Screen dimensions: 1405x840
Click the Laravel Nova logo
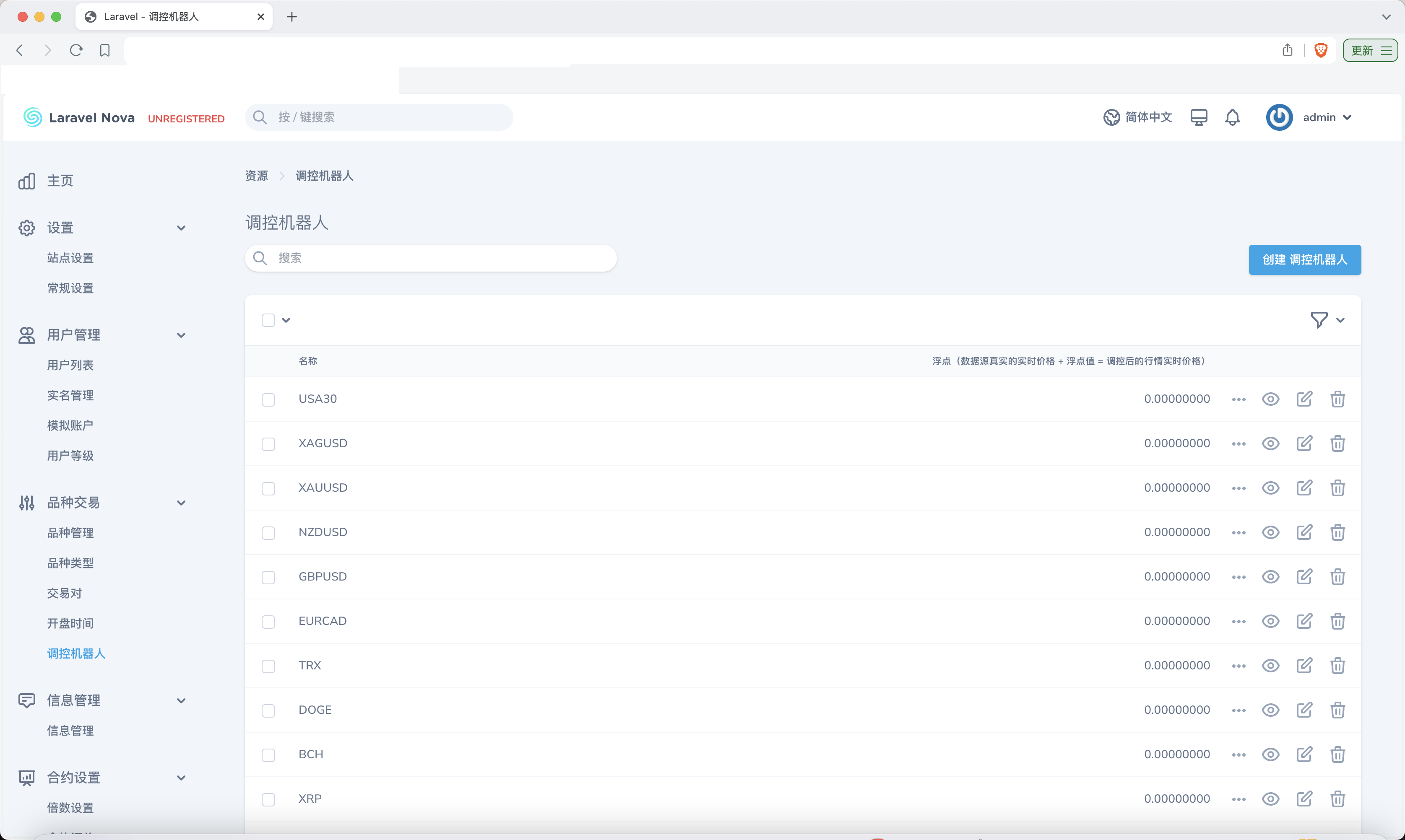pos(79,117)
